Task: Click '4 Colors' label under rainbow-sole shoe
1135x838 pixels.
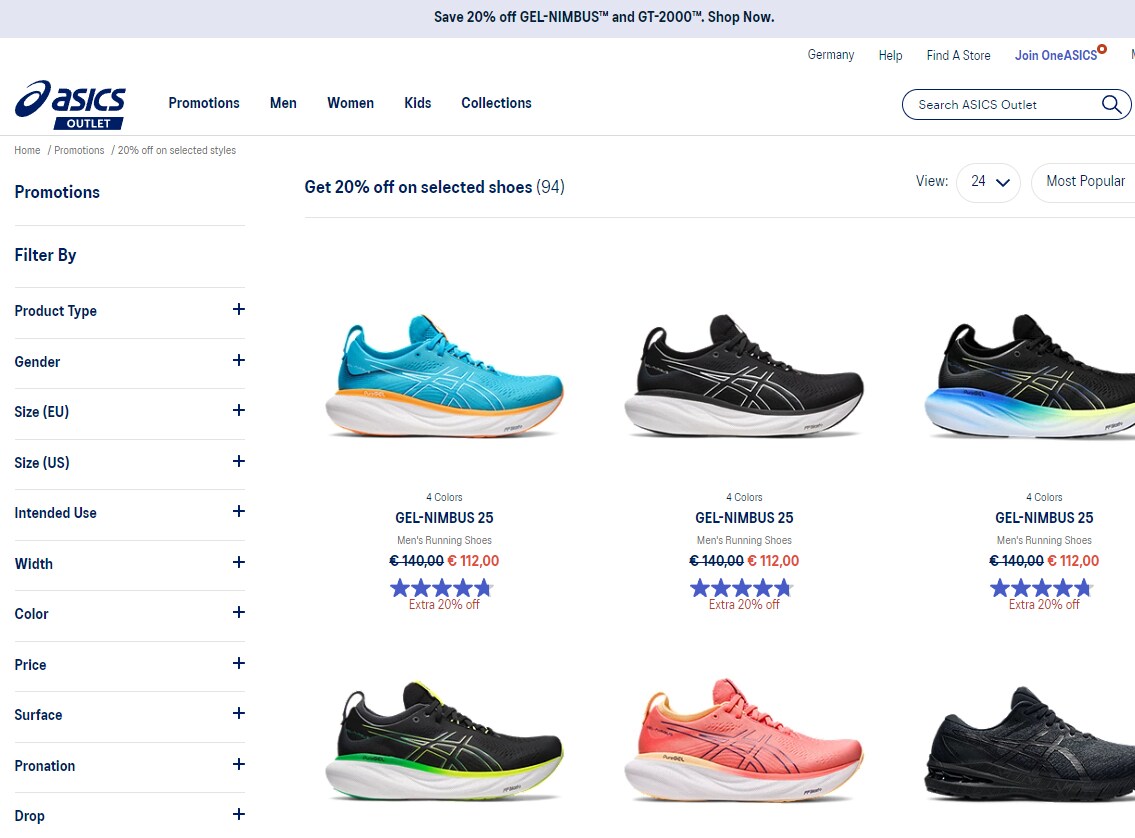Action: click(1044, 497)
